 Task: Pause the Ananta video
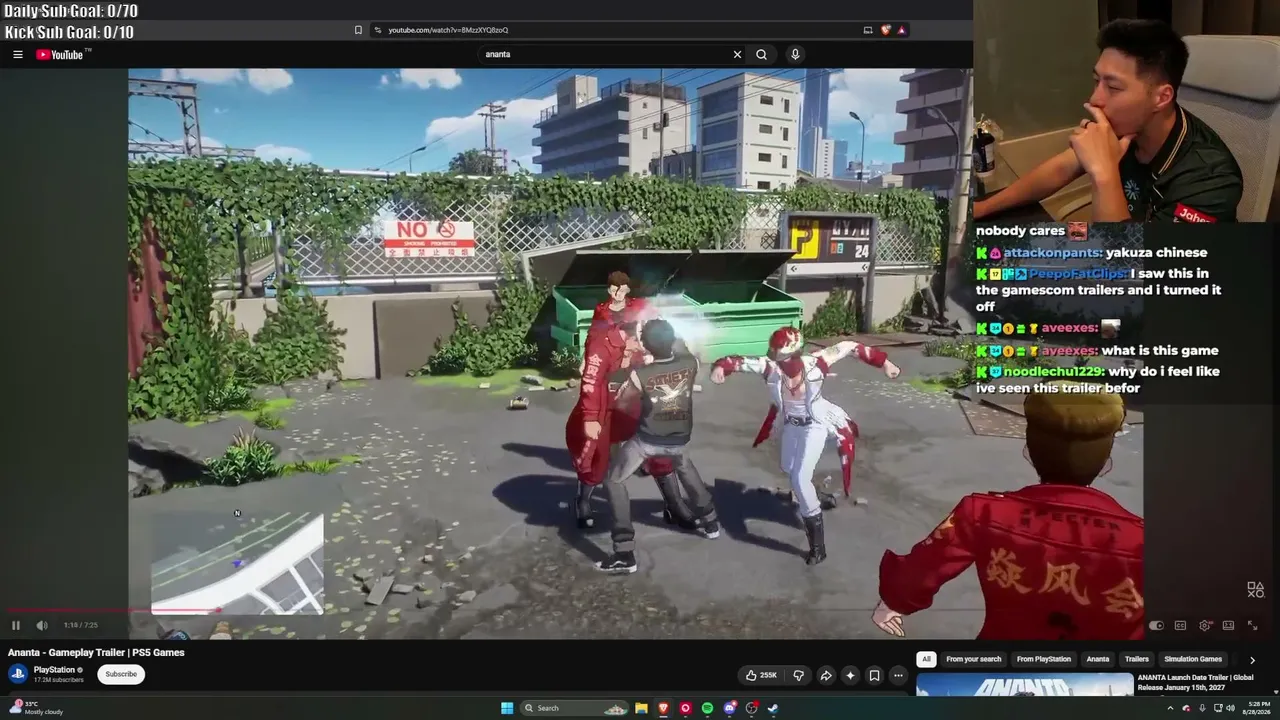pos(16,625)
